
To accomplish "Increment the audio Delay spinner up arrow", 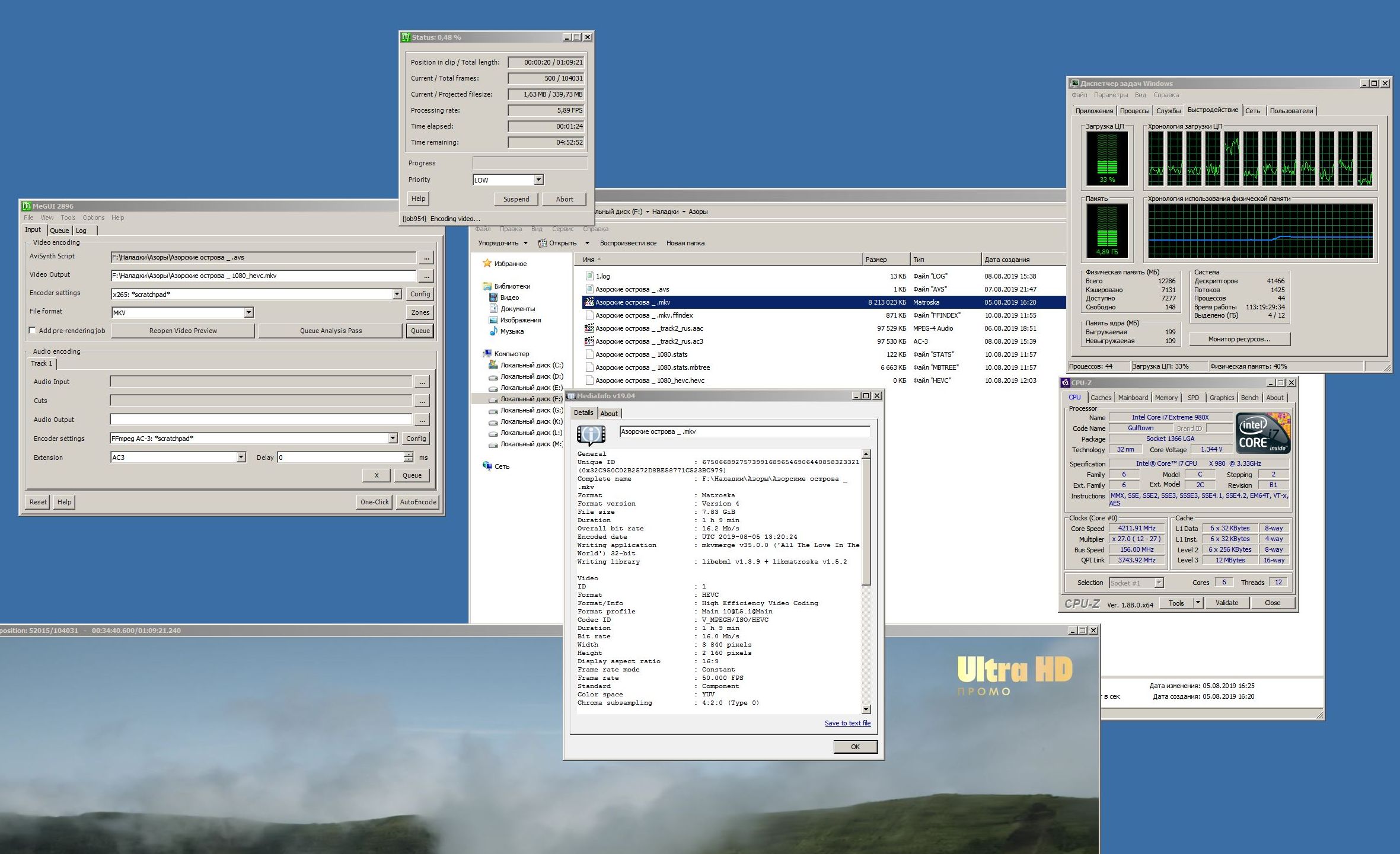I will (409, 455).
